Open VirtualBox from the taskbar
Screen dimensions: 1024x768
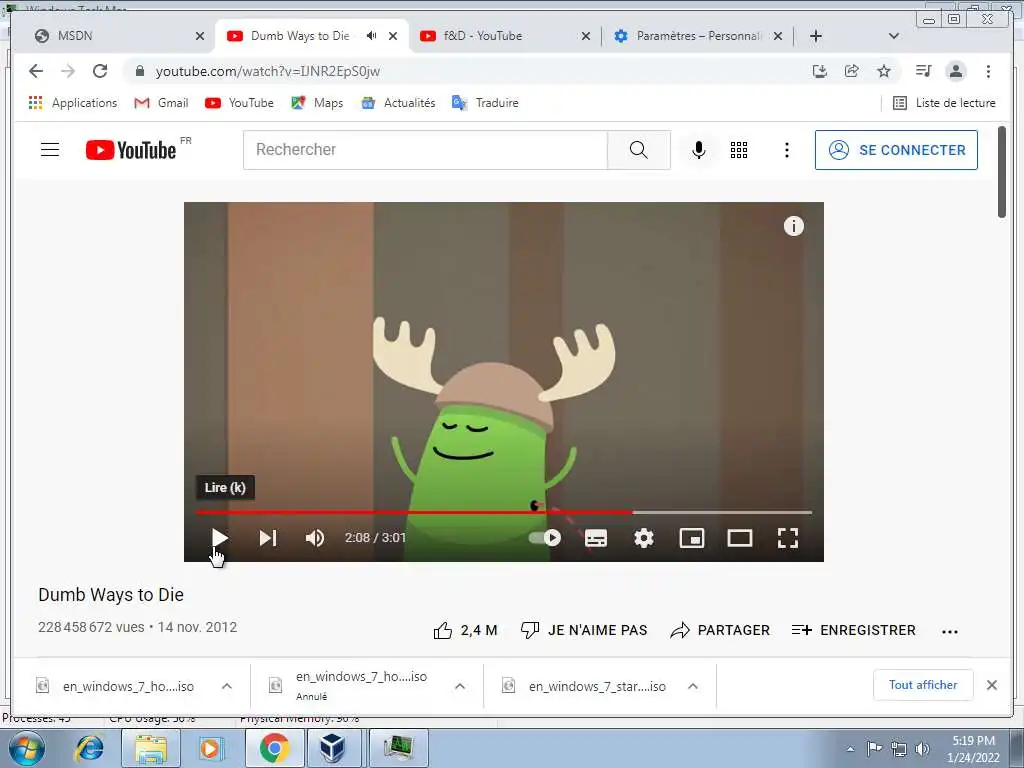[x=332, y=748]
